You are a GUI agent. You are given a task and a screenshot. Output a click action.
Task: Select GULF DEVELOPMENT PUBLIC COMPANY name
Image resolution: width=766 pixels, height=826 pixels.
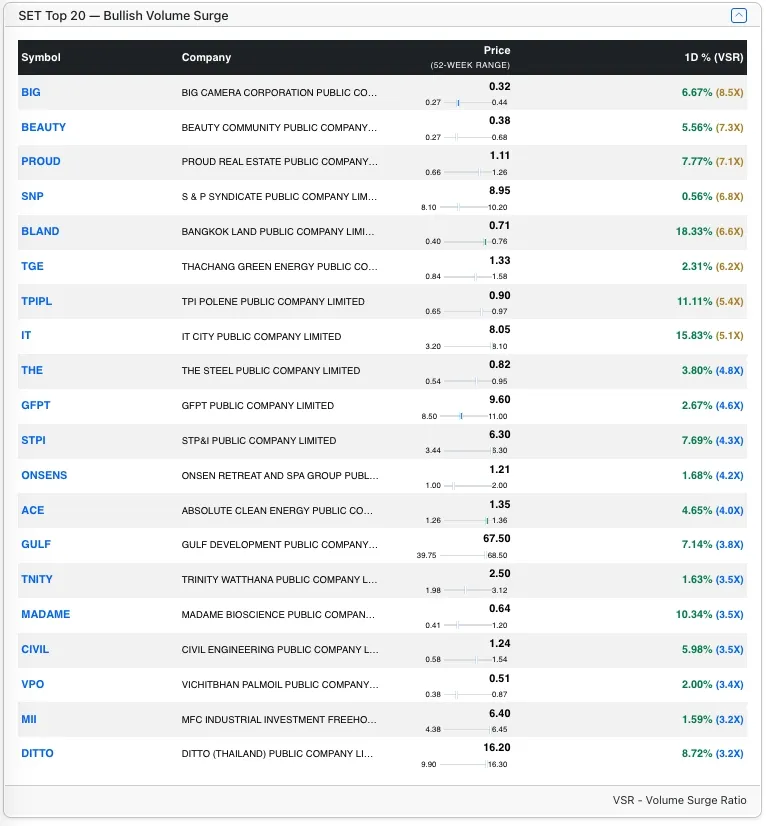(280, 545)
